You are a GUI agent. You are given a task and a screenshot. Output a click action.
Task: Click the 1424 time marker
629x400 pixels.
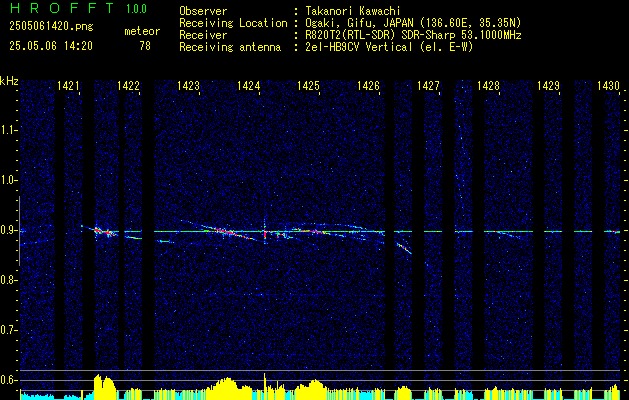[x=248, y=85]
